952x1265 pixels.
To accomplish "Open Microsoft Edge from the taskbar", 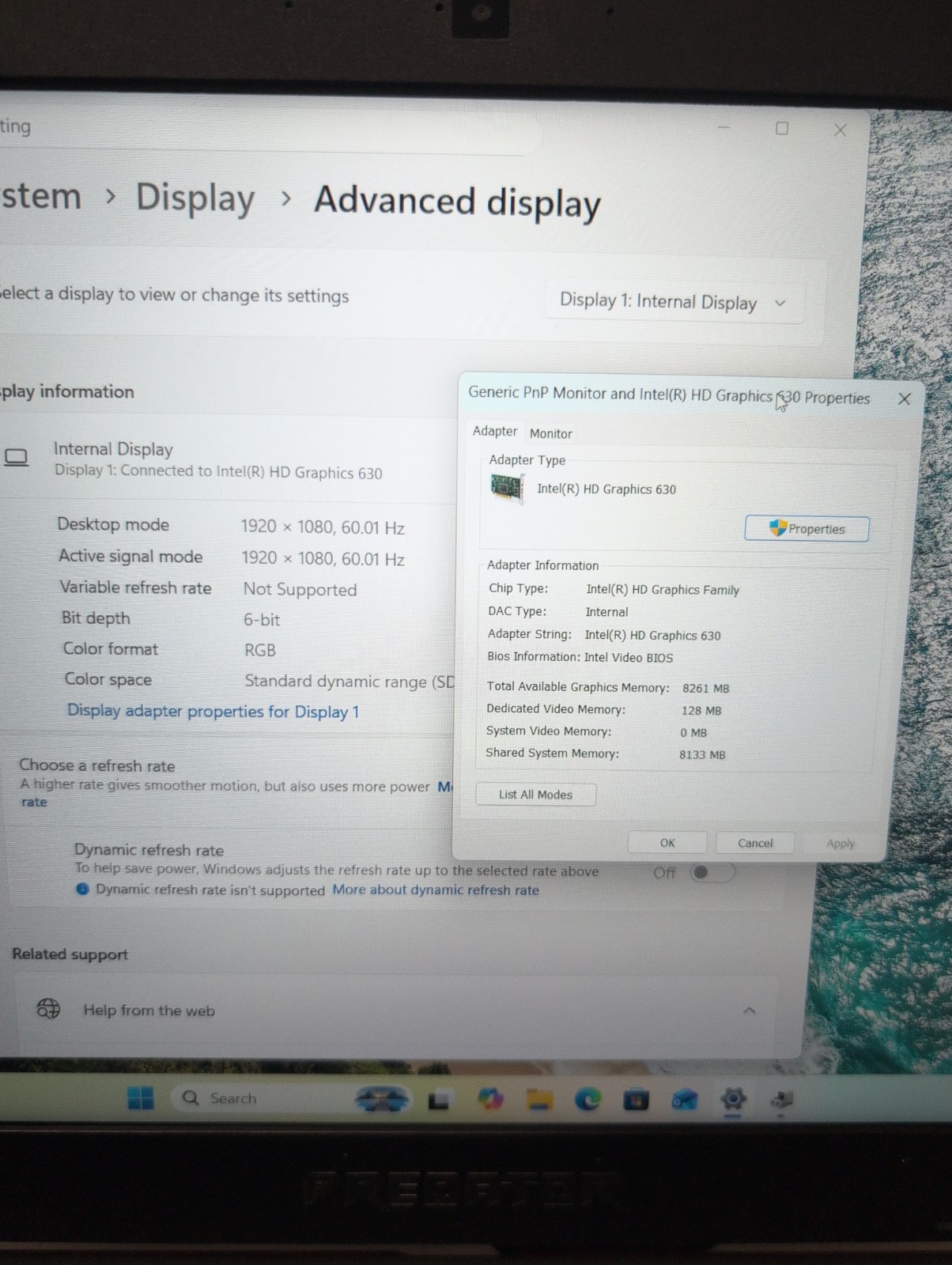I will pyautogui.click(x=587, y=1100).
